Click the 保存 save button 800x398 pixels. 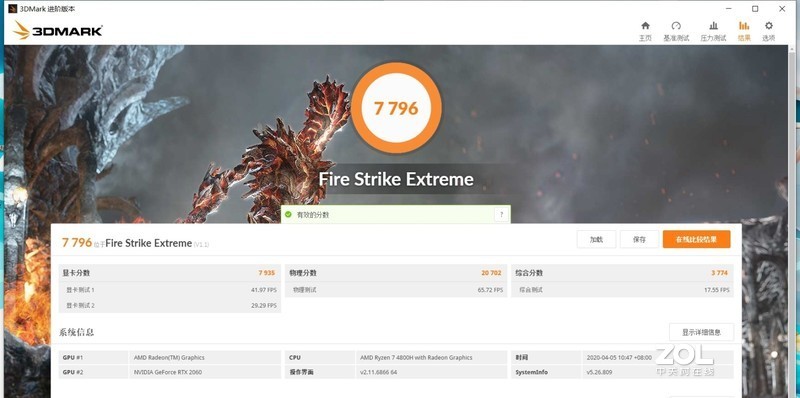[639, 239]
